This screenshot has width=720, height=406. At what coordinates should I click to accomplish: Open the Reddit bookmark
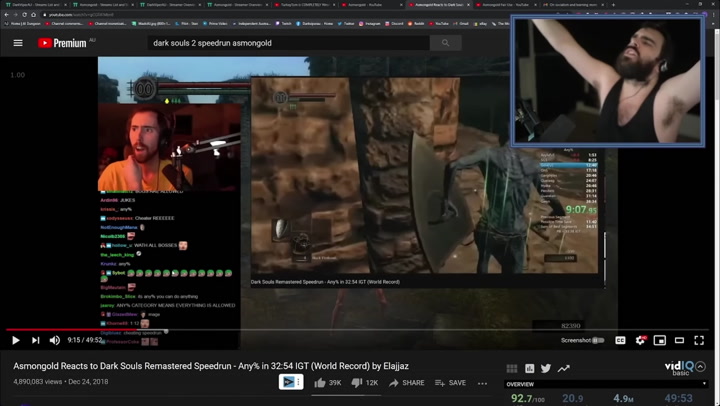point(418,23)
